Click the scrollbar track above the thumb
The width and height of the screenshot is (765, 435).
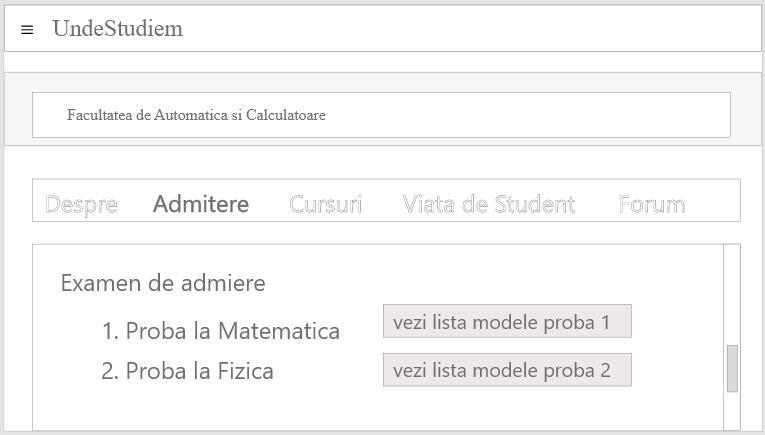click(732, 295)
